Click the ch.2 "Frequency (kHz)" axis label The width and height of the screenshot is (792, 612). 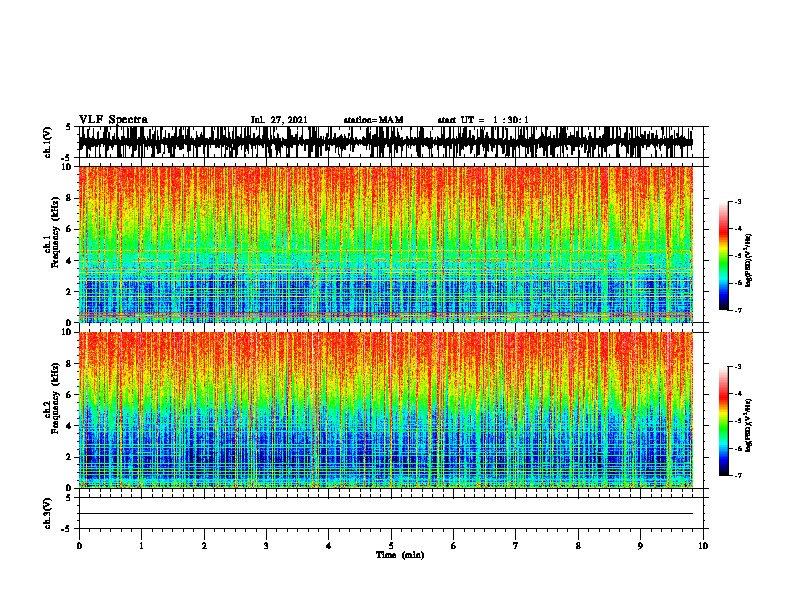pos(55,398)
